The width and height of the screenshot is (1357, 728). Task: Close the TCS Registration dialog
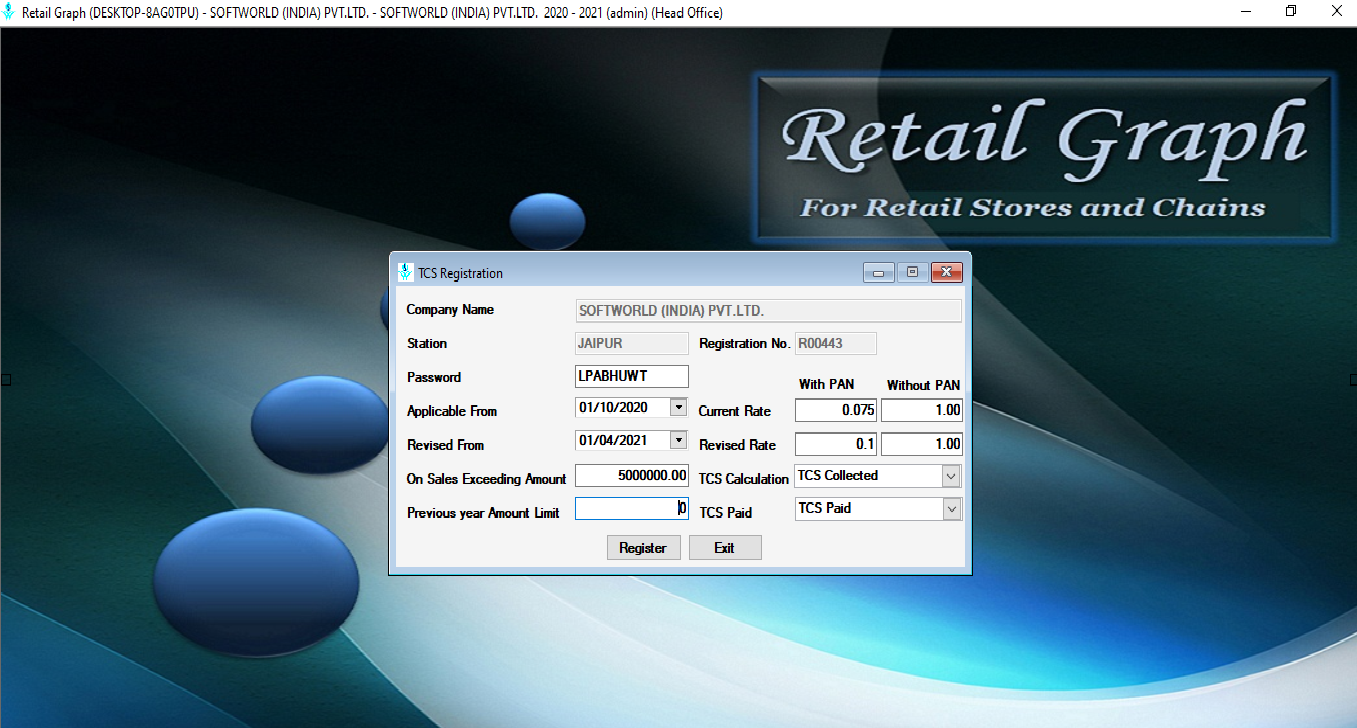(947, 273)
